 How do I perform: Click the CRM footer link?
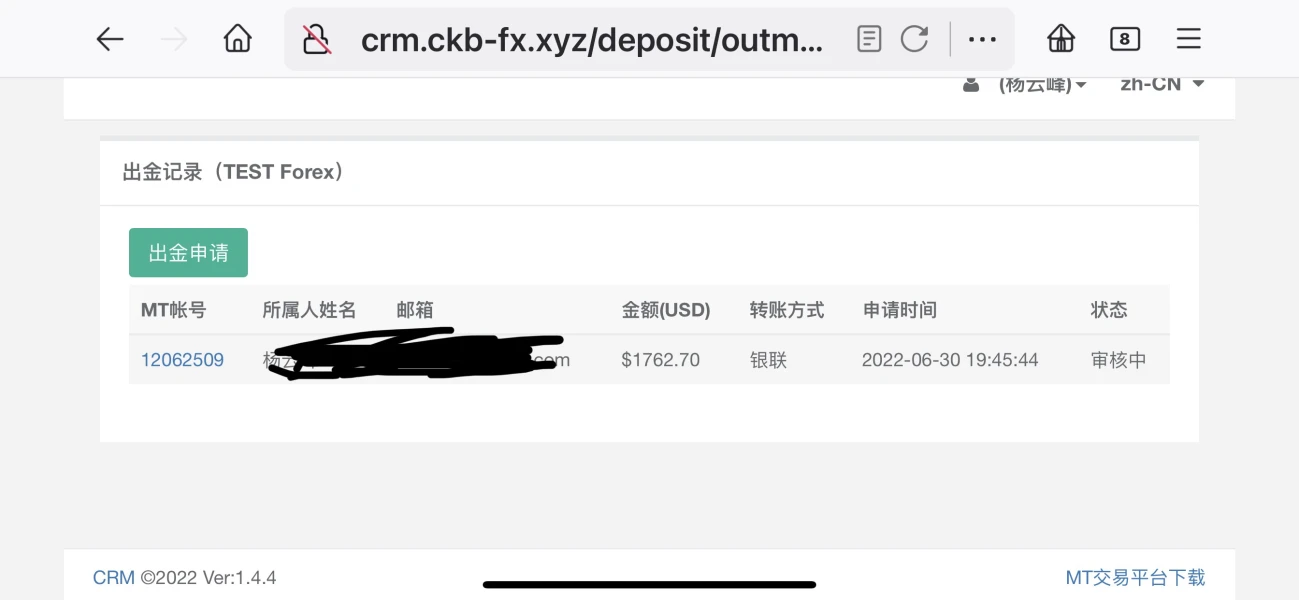coord(113,578)
